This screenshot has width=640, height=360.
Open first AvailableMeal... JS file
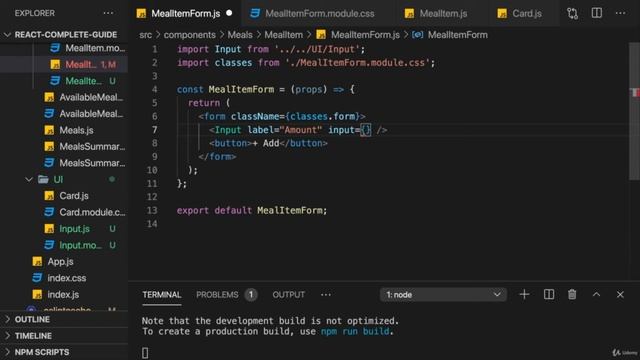click(64, 97)
